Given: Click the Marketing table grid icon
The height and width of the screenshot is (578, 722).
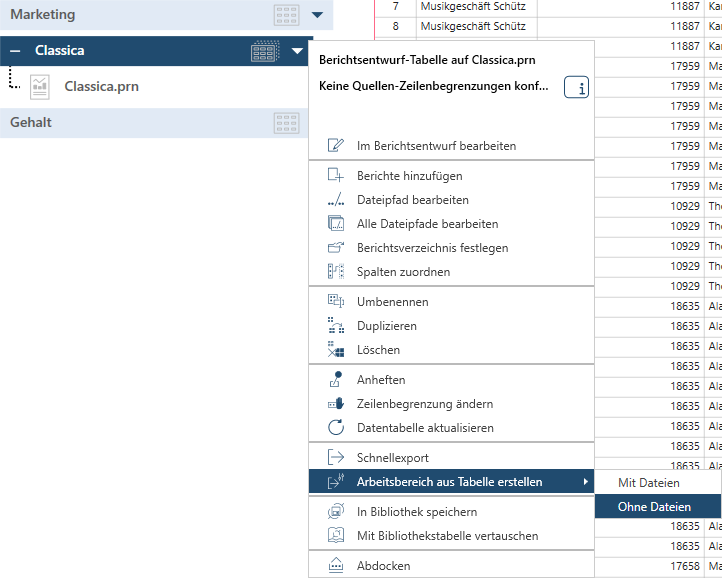Looking at the screenshot, I should (x=287, y=15).
